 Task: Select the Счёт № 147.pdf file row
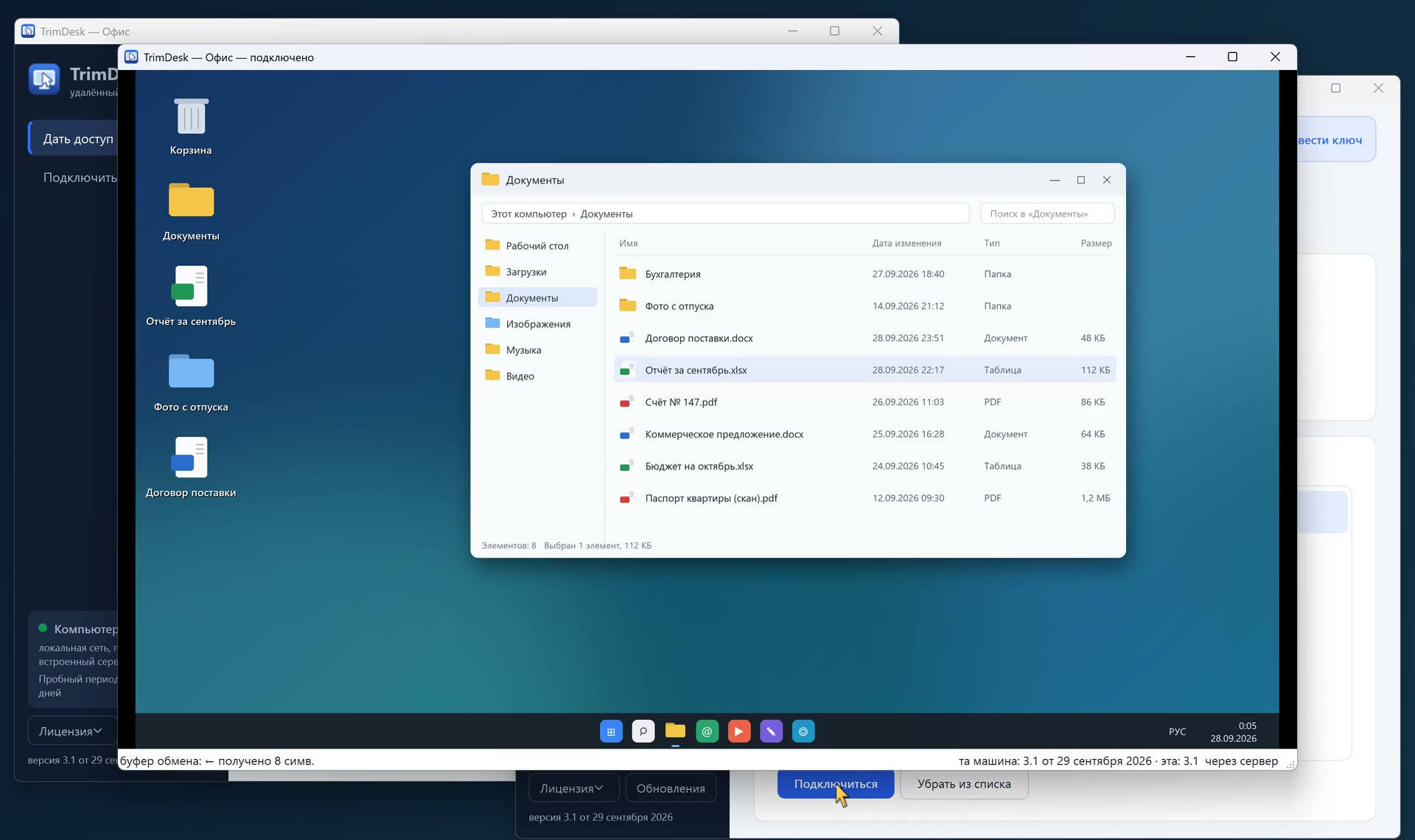pos(864,402)
